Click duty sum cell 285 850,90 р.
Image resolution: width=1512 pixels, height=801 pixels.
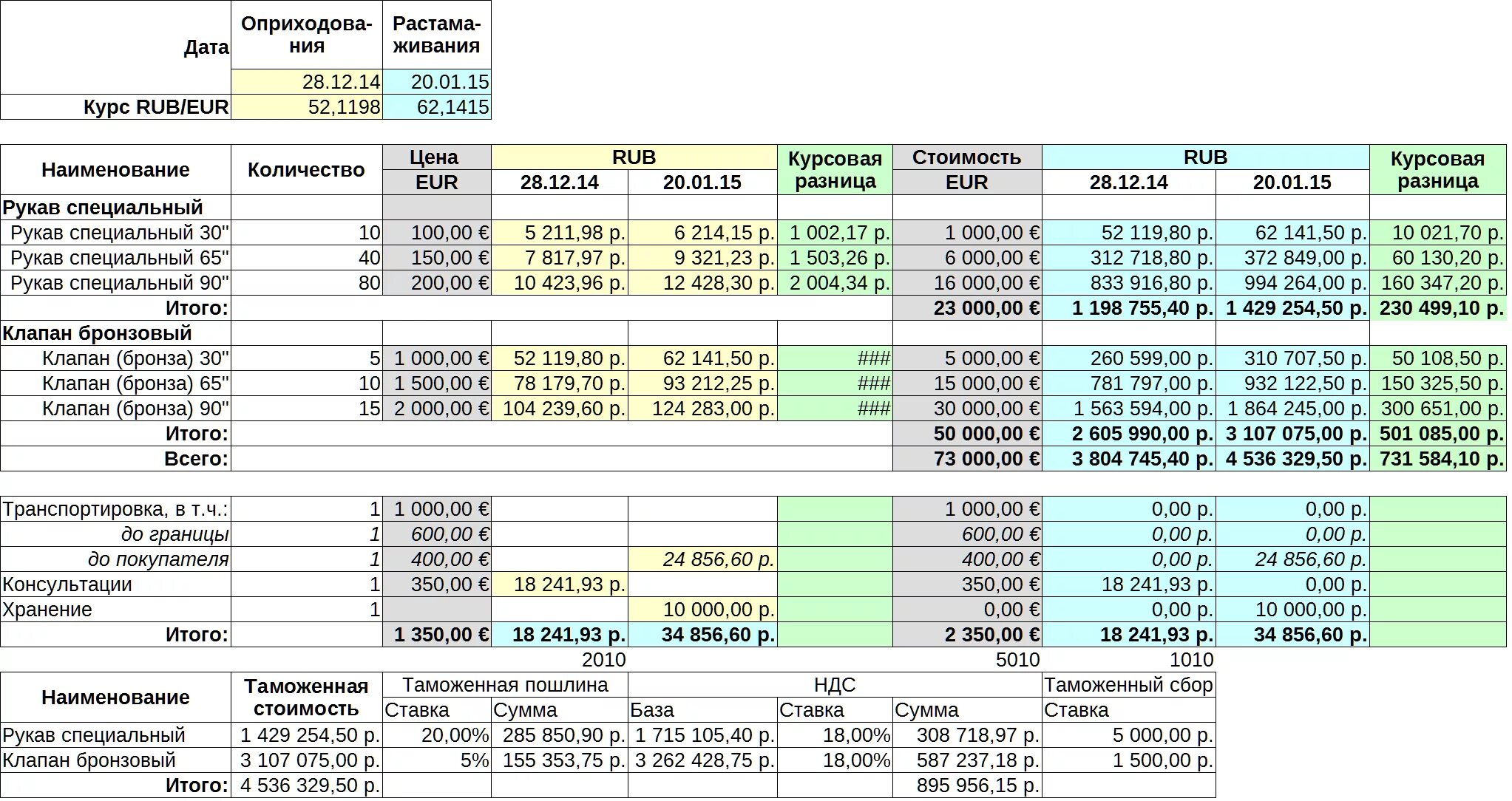point(560,735)
